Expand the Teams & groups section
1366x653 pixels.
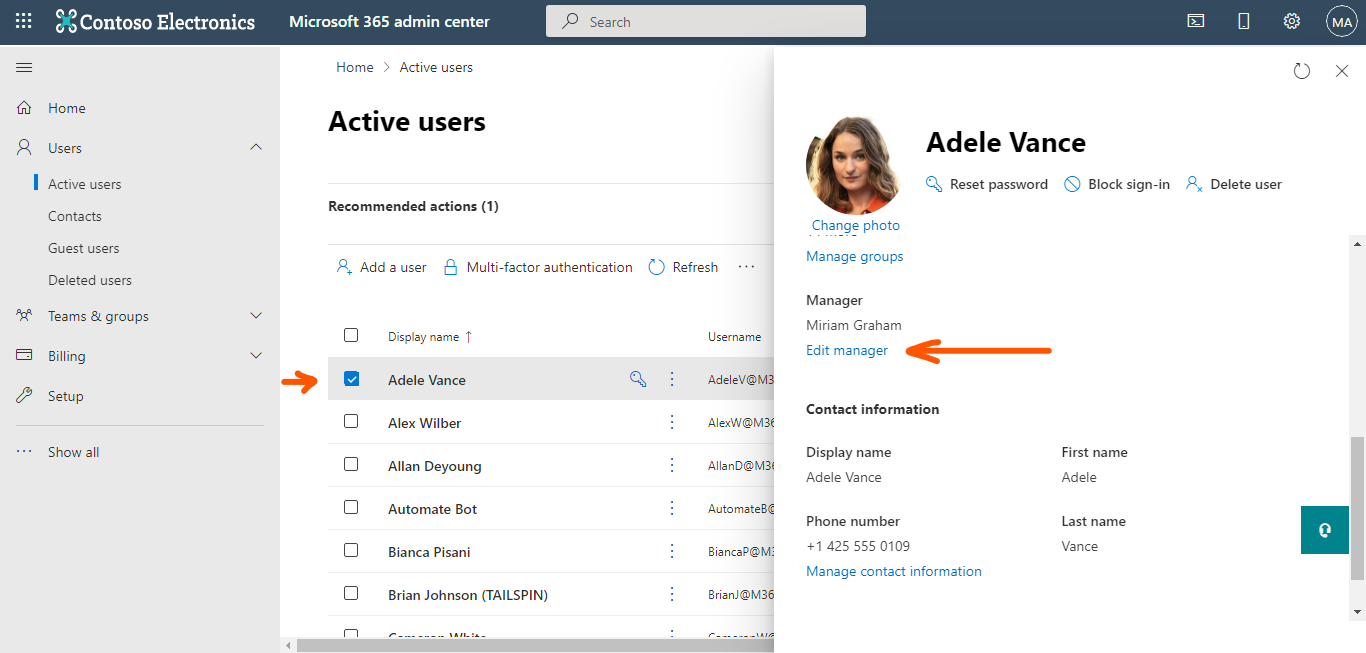click(x=256, y=315)
